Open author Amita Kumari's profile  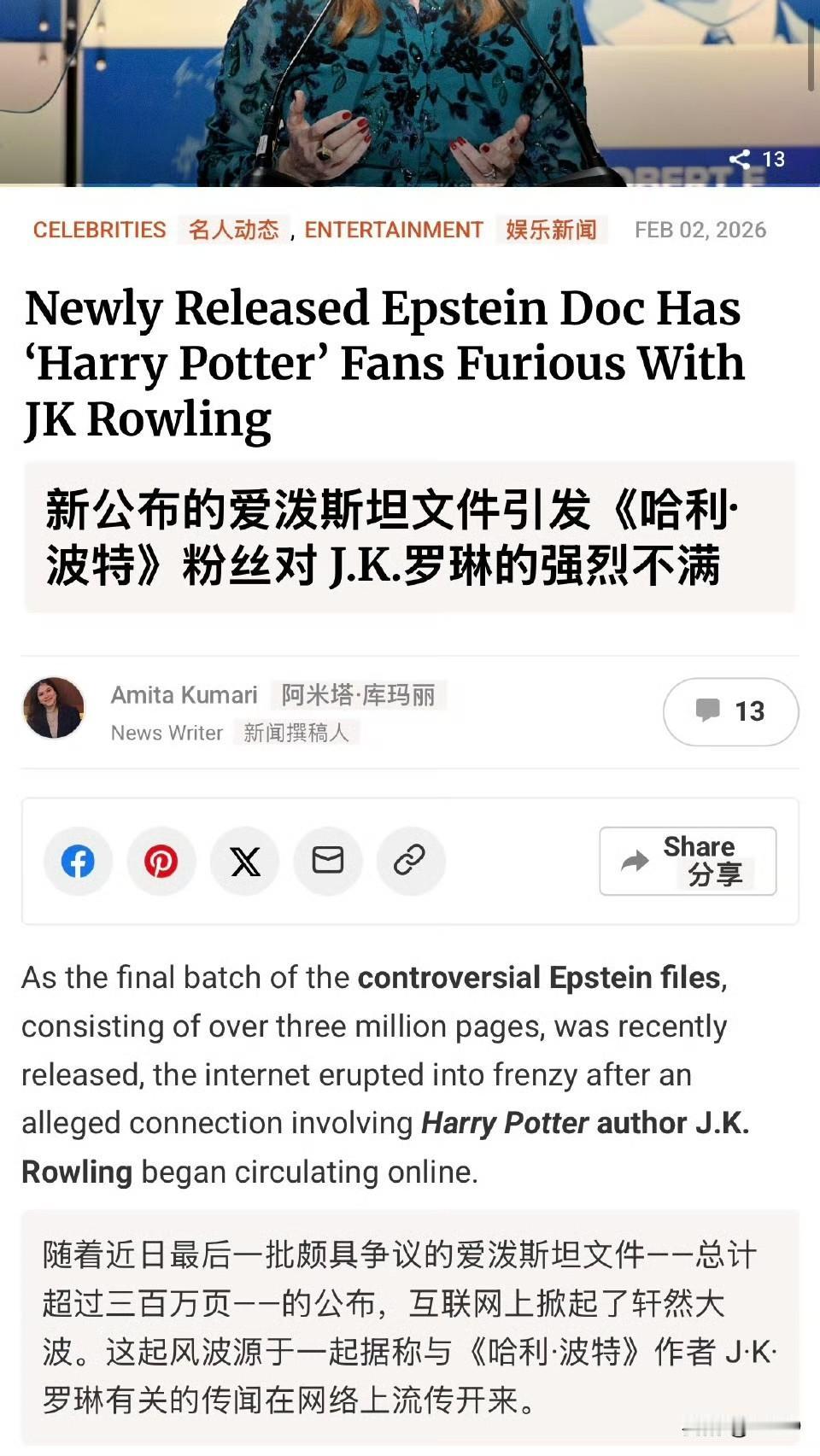point(184,695)
